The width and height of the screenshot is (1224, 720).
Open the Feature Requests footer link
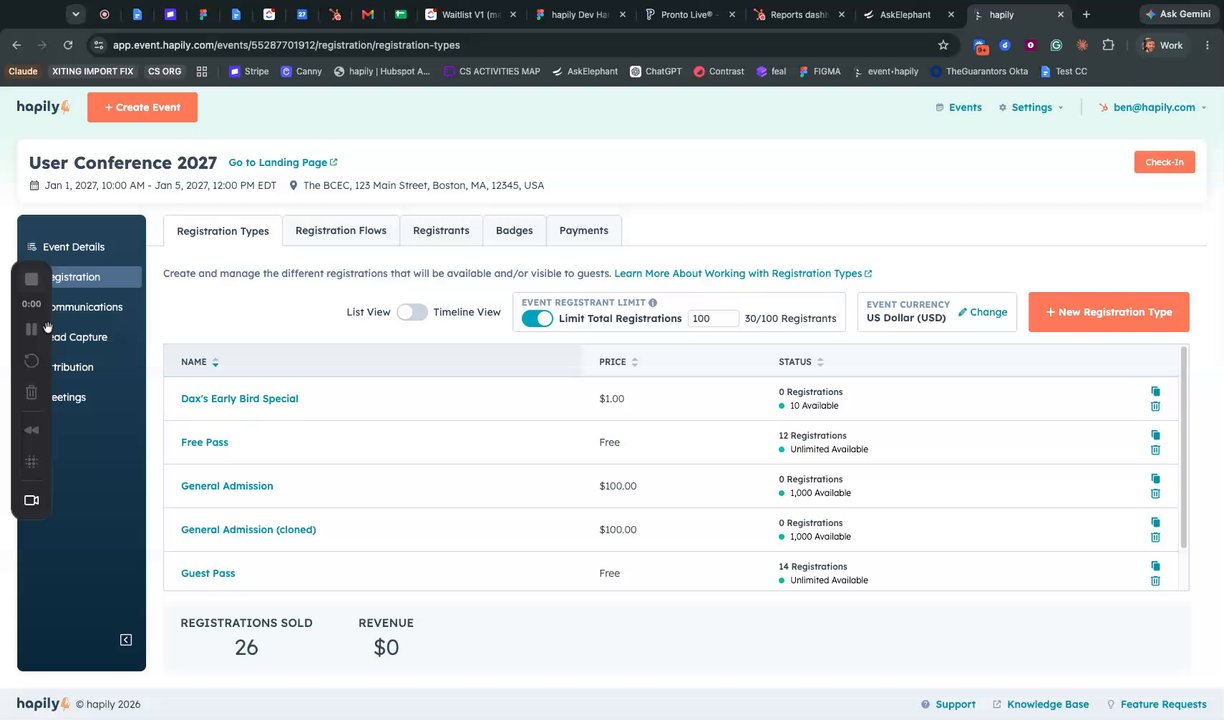[1156, 704]
